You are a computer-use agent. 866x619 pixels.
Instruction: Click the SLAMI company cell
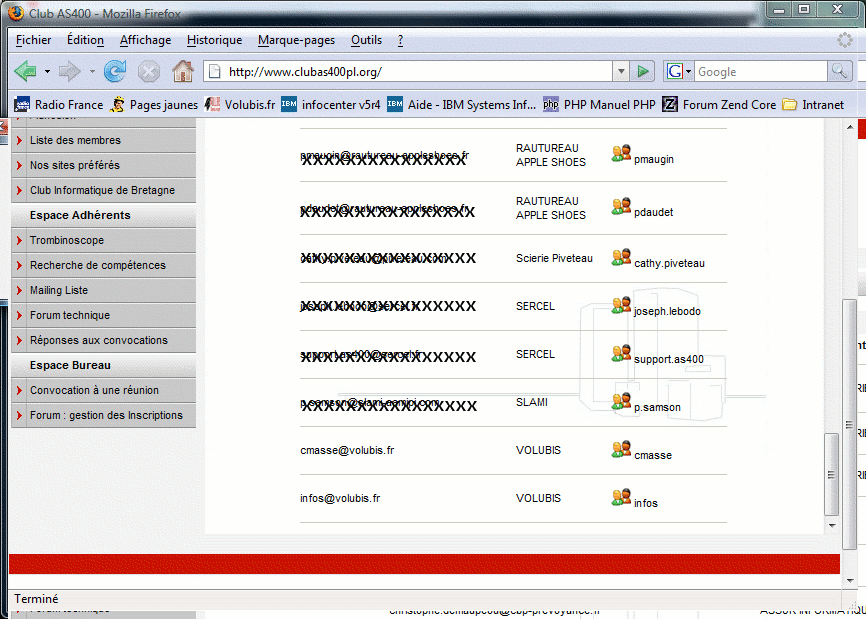pos(531,402)
